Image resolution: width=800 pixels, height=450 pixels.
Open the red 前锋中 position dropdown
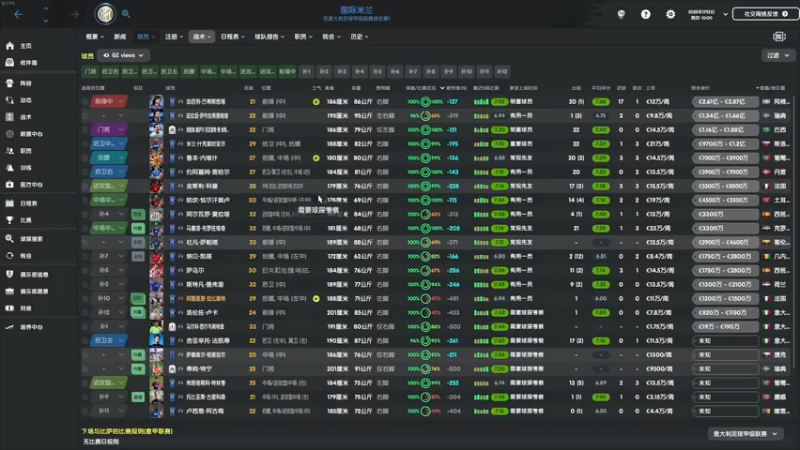109,102
